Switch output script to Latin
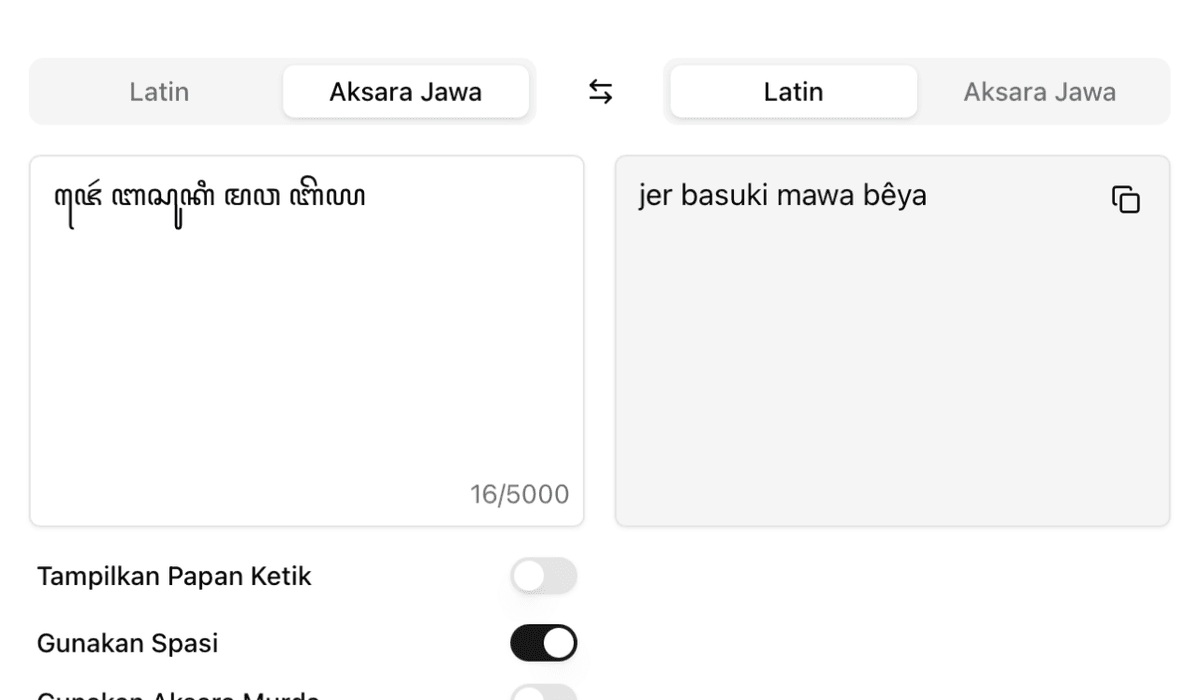Screen dimensions: 1200x700 pos(793,92)
